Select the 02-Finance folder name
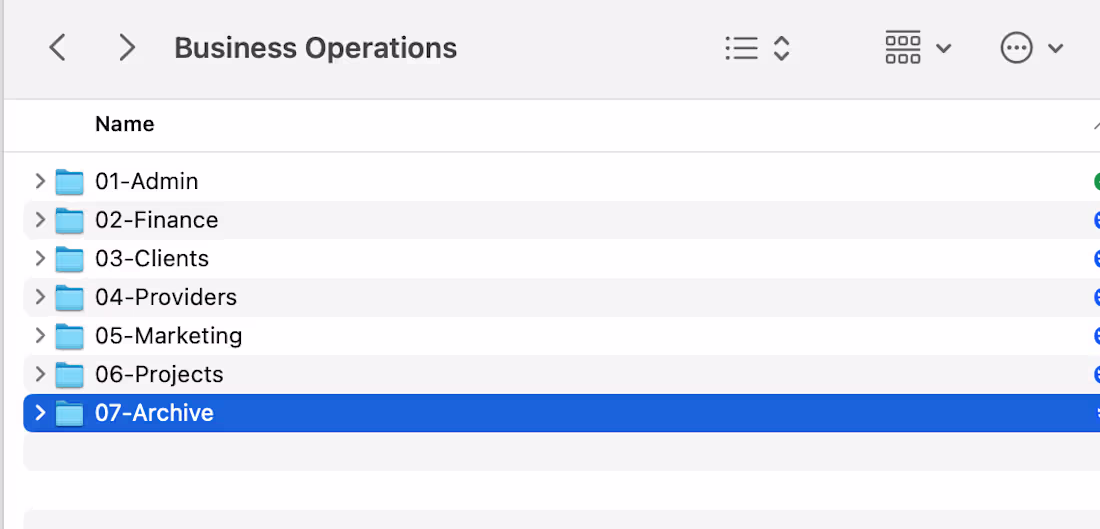Screen dimensions: 1100x529 pyautogui.click(x=156, y=220)
